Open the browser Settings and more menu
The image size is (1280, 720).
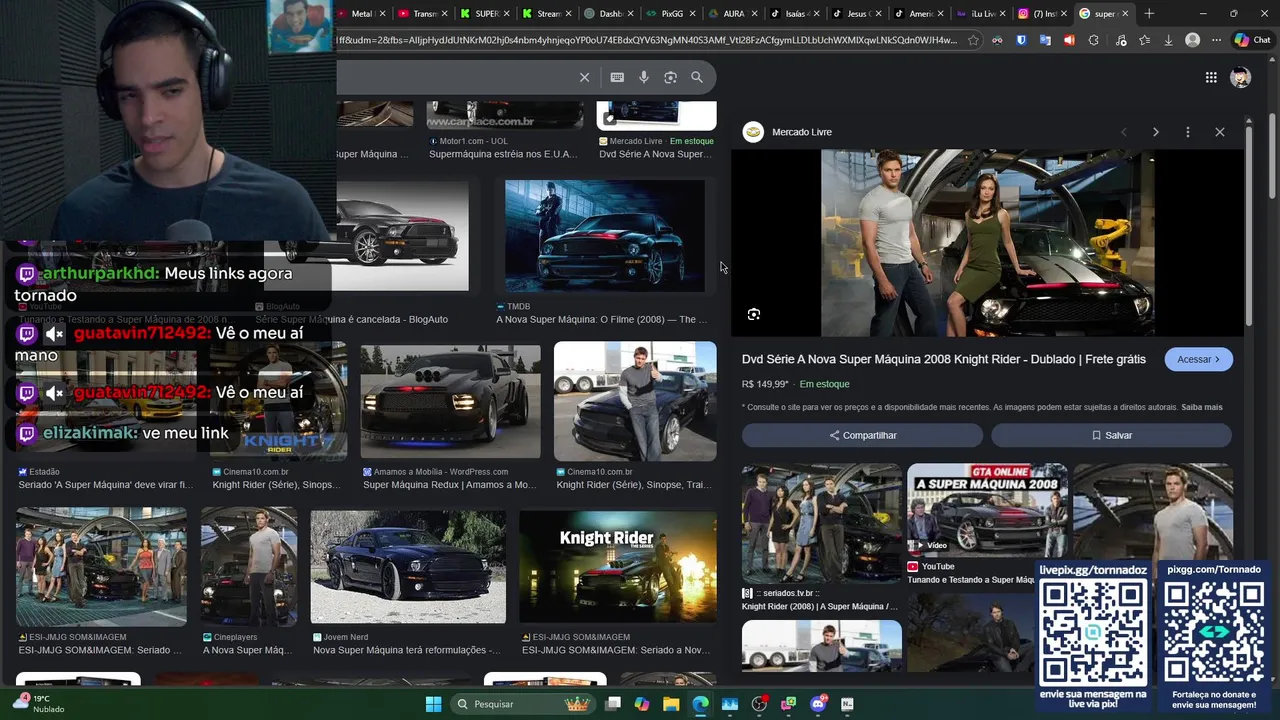1216,40
